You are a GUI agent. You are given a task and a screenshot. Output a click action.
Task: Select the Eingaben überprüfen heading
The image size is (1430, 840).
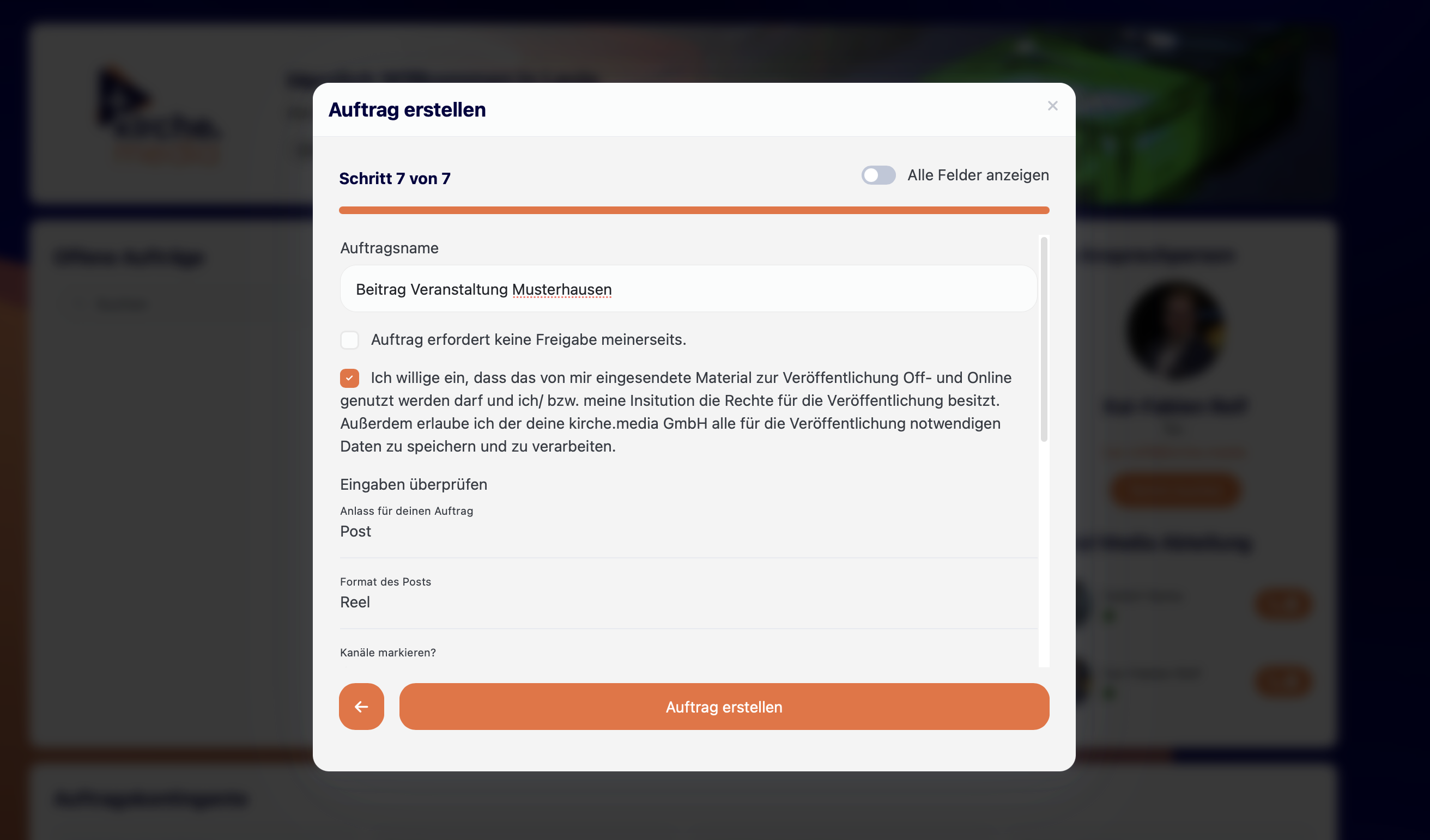coord(413,484)
